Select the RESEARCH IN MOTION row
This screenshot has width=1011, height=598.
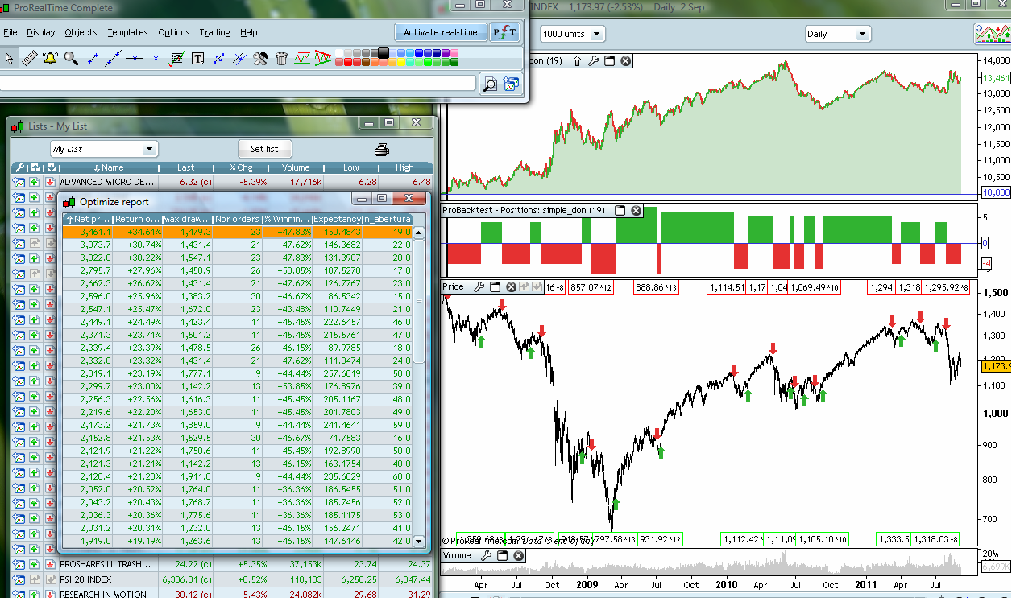[x=221, y=593]
